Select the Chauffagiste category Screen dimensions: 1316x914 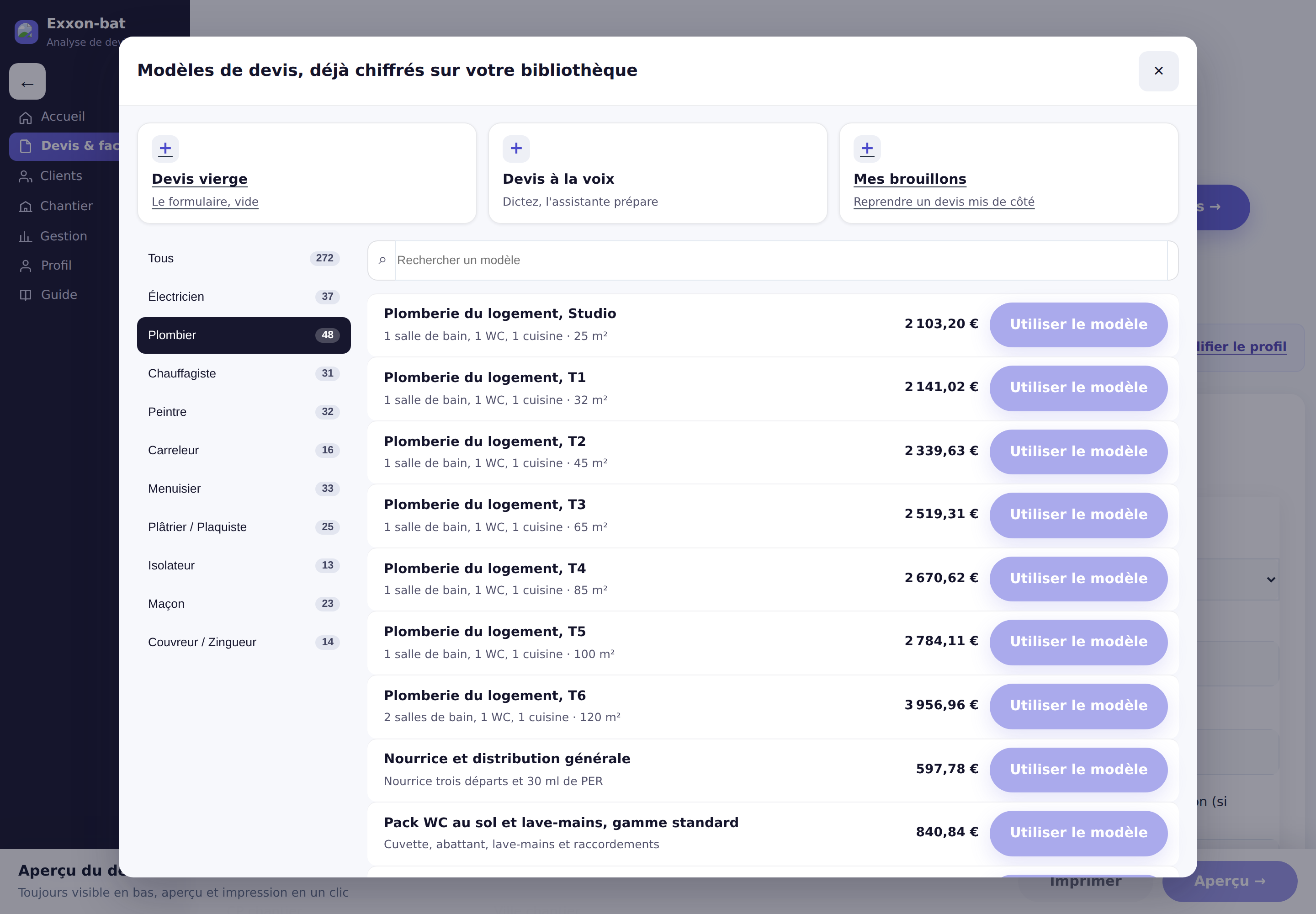244,373
